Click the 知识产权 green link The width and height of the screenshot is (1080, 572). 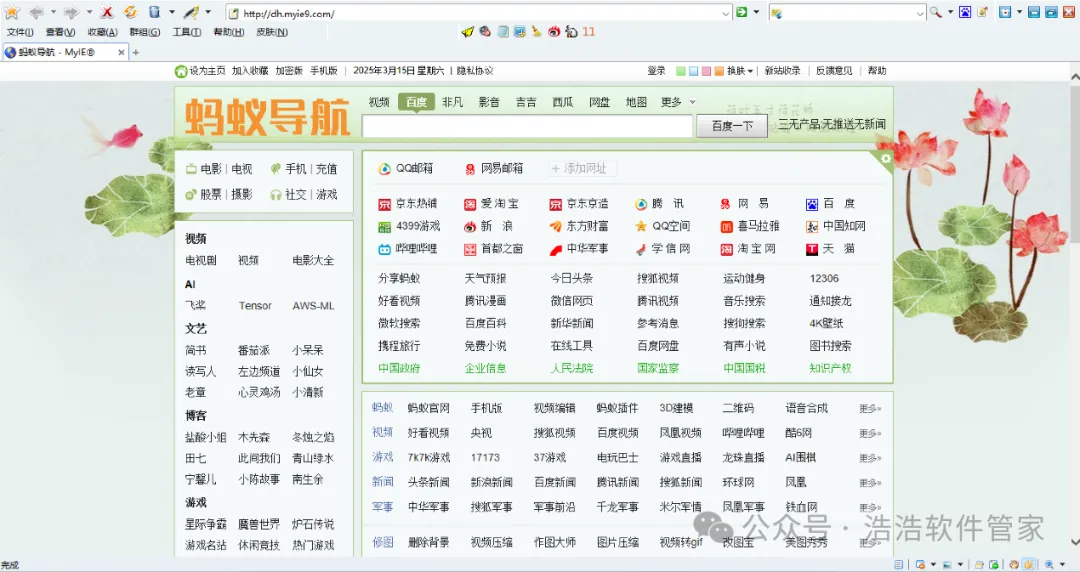pos(830,368)
